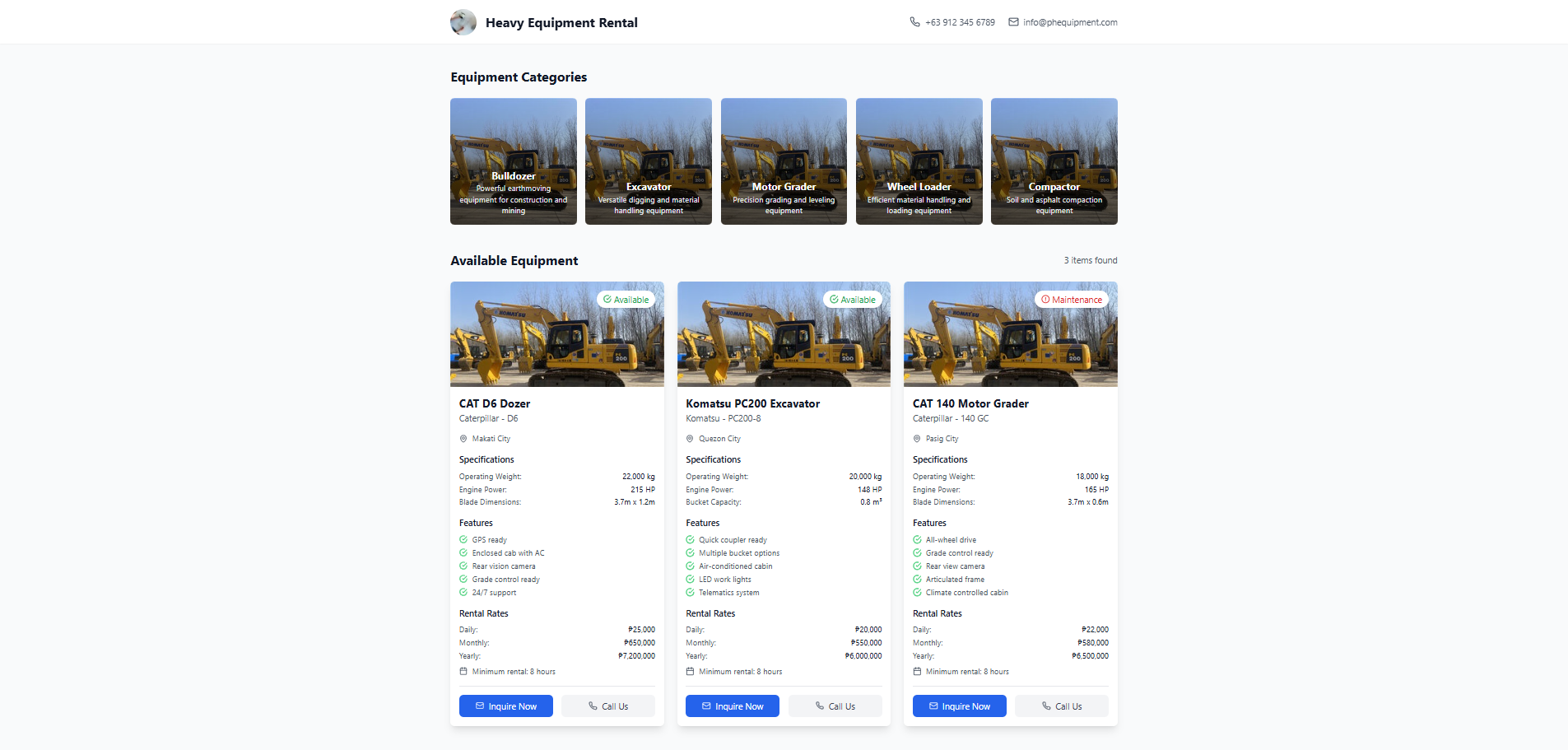This screenshot has width=1568, height=750.
Task: Click the checkmark icon next to GPS ready
Action: pyautogui.click(x=463, y=540)
